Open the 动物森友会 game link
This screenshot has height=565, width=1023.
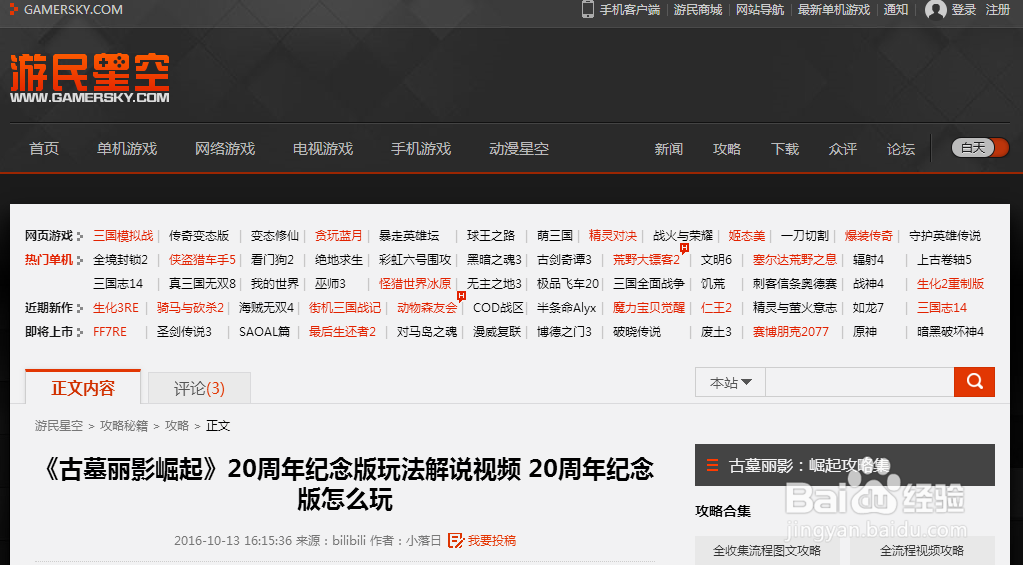(427, 308)
